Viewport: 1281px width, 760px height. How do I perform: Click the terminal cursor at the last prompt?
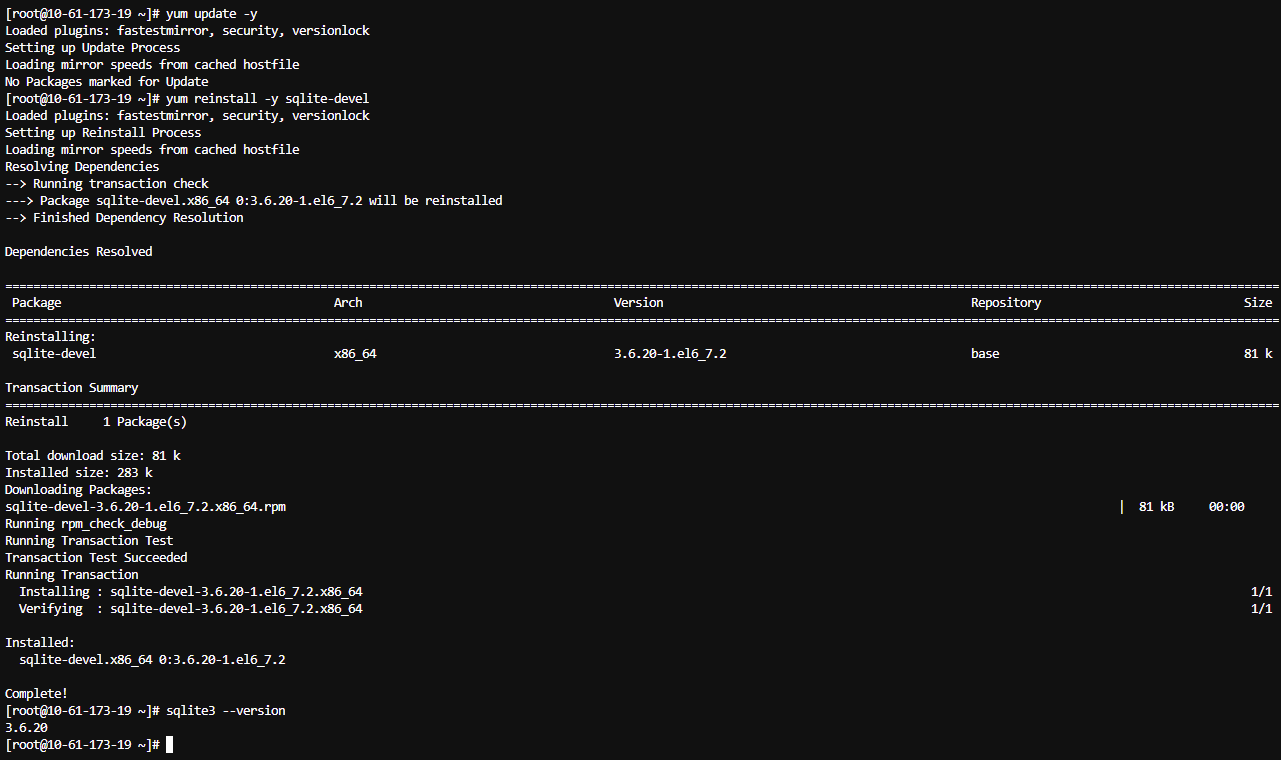tap(170, 745)
